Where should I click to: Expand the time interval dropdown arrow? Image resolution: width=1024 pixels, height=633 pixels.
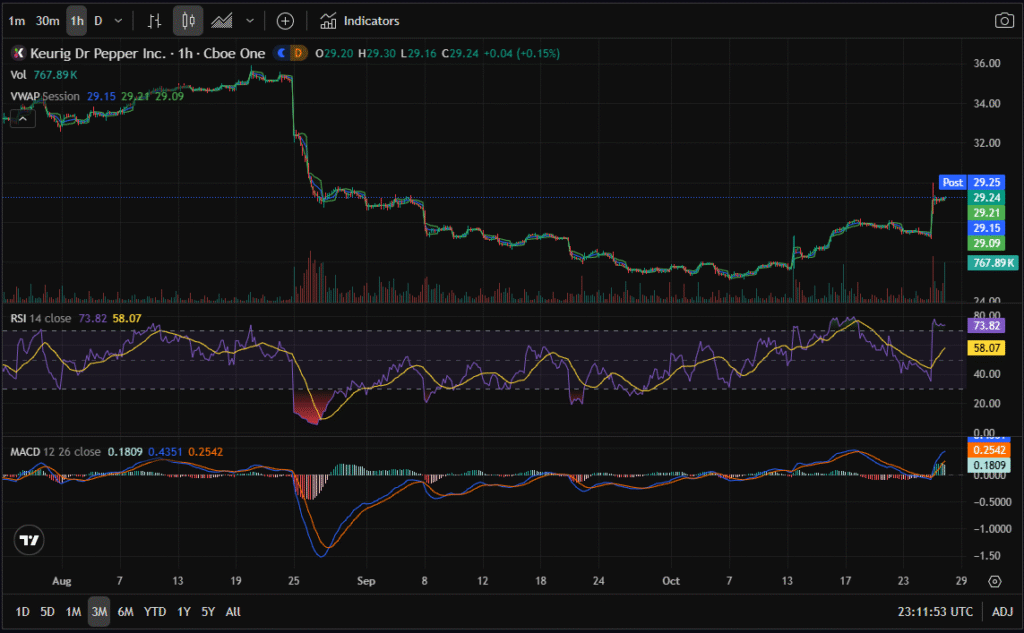coord(119,20)
